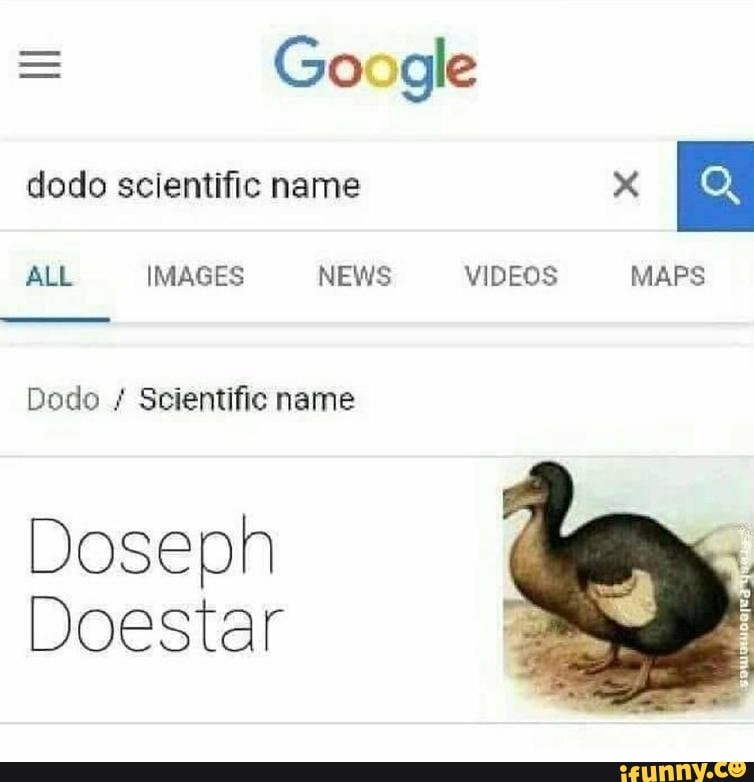The image size is (754, 782).
Task: Click the blue underline beneath ALL tab
Action: click(55, 320)
